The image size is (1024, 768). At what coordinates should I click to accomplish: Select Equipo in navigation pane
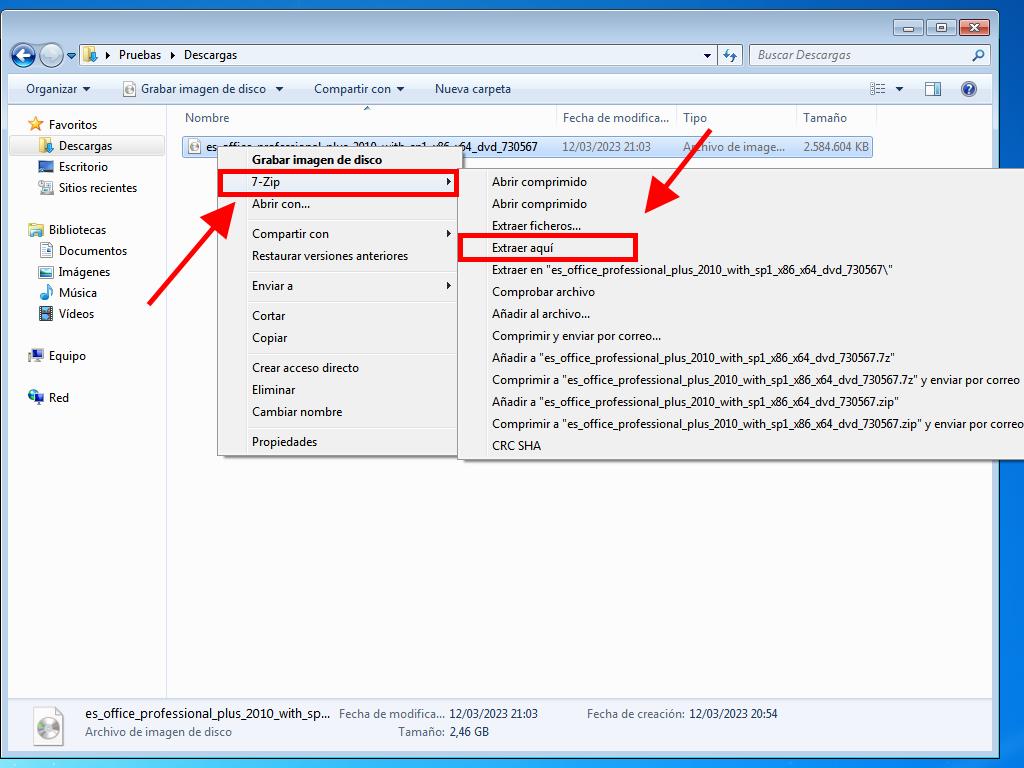click(x=67, y=356)
